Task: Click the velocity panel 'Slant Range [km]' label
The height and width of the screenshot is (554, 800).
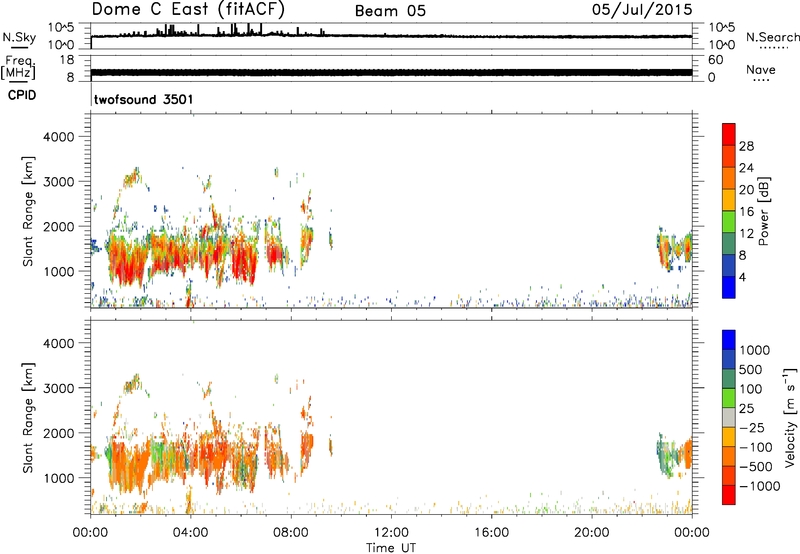Action: pyautogui.click(x=28, y=418)
